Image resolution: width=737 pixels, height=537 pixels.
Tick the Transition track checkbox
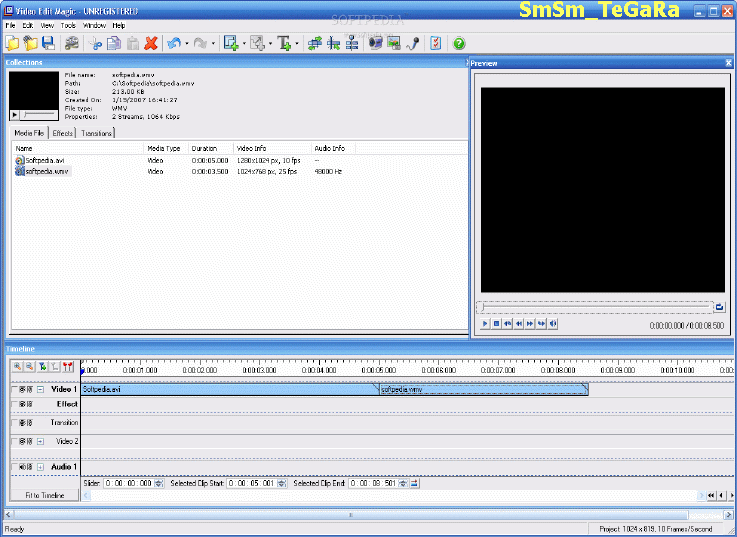coord(15,423)
